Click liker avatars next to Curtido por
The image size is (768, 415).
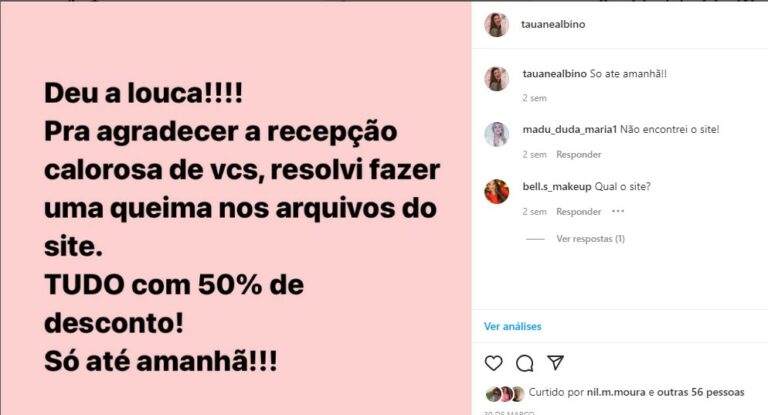(505, 393)
